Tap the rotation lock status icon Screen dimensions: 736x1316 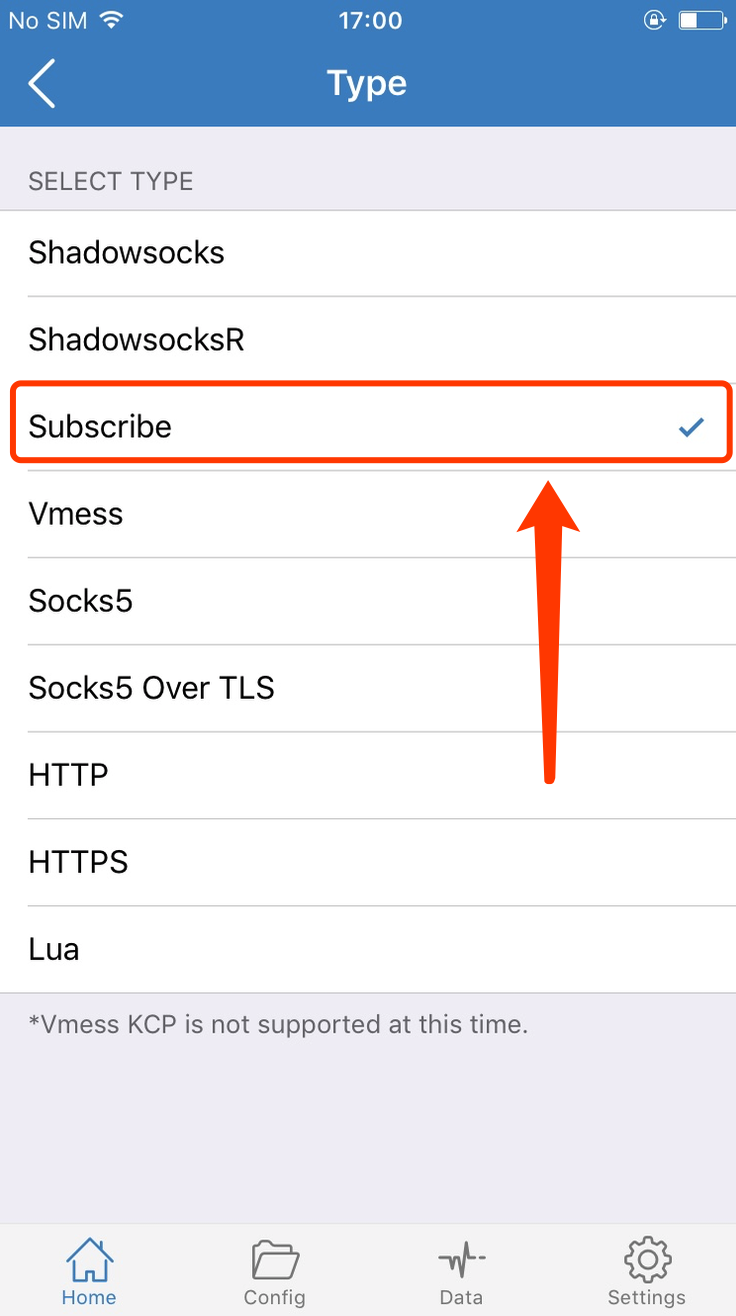click(x=654, y=20)
